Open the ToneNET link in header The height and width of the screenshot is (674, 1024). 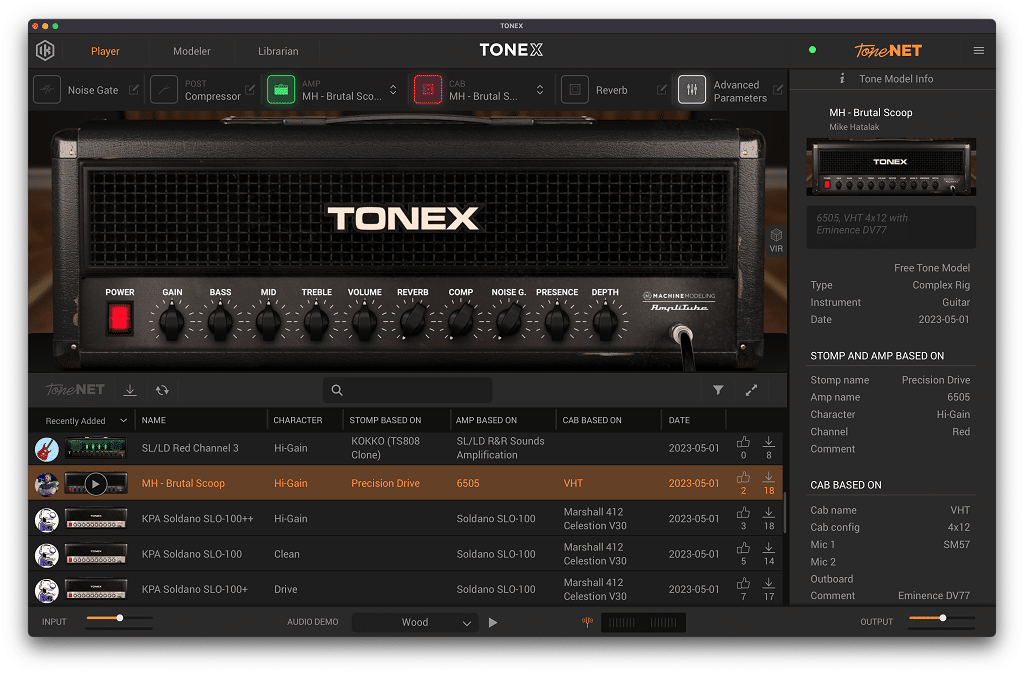888,50
